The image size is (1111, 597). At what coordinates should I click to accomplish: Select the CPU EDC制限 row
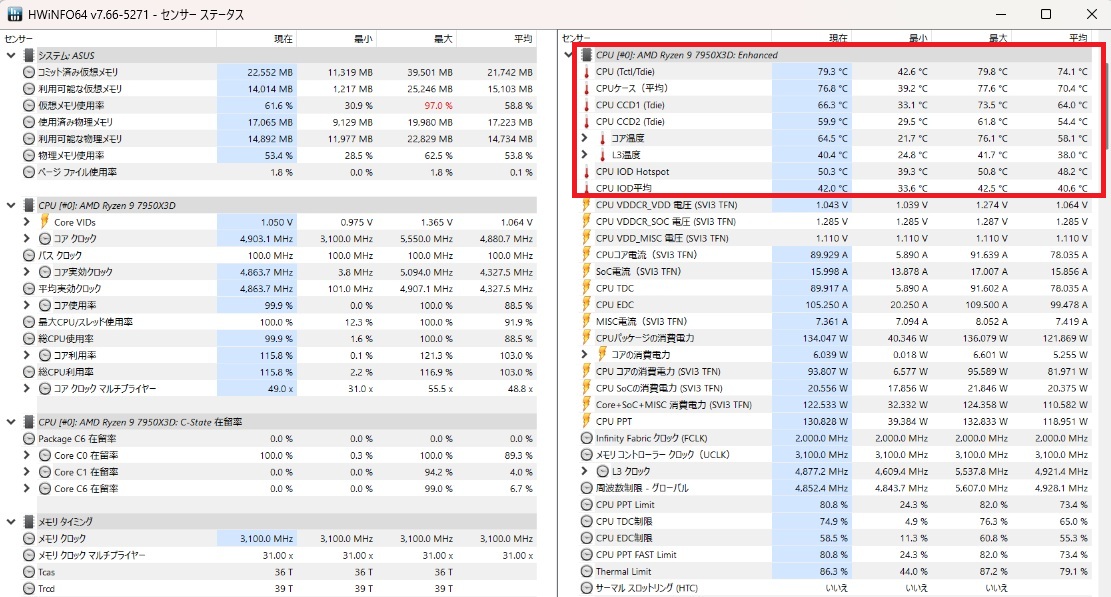click(x=834, y=538)
